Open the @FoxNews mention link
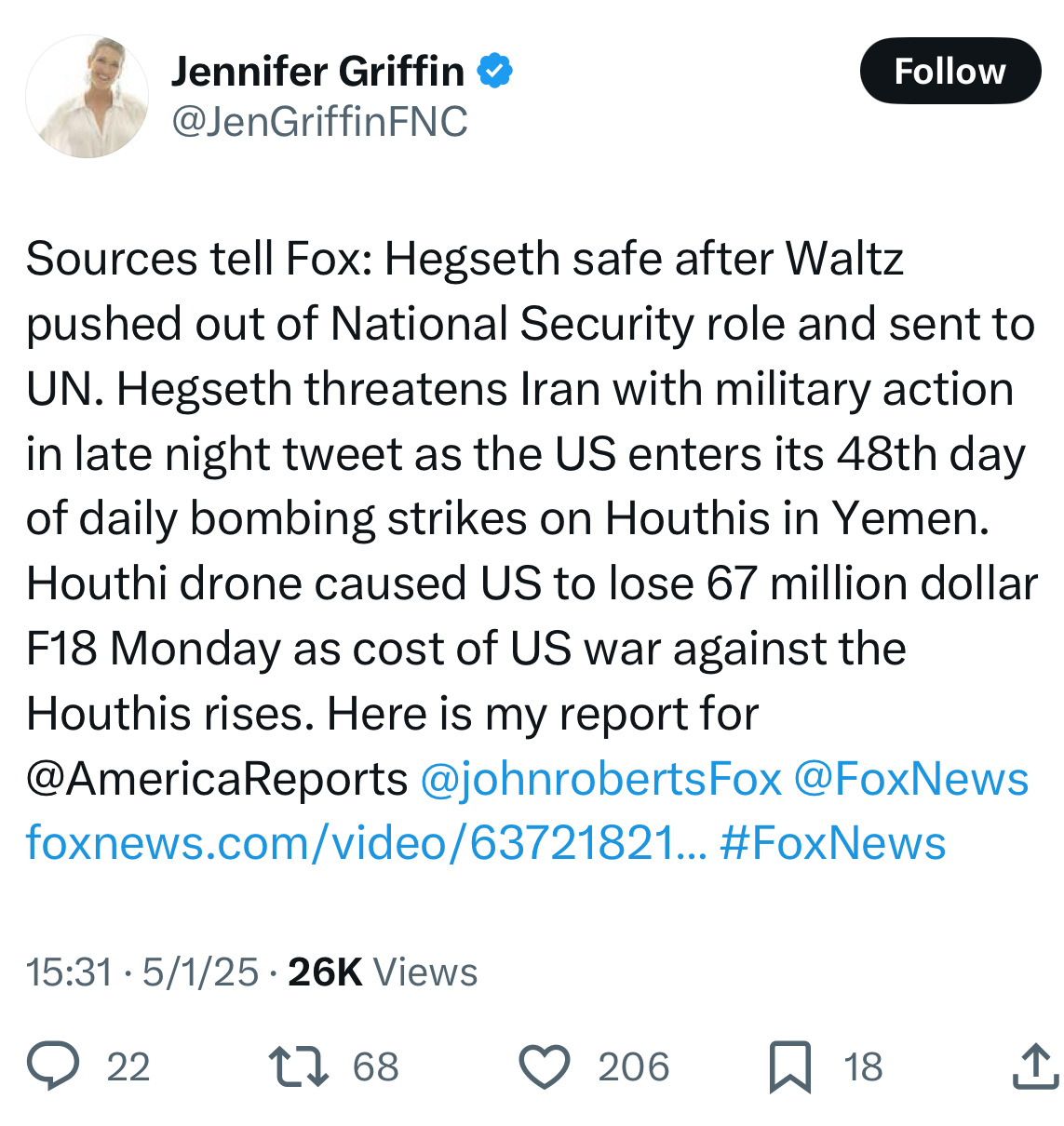Screen dimensions: 1064x1126 click(910, 779)
